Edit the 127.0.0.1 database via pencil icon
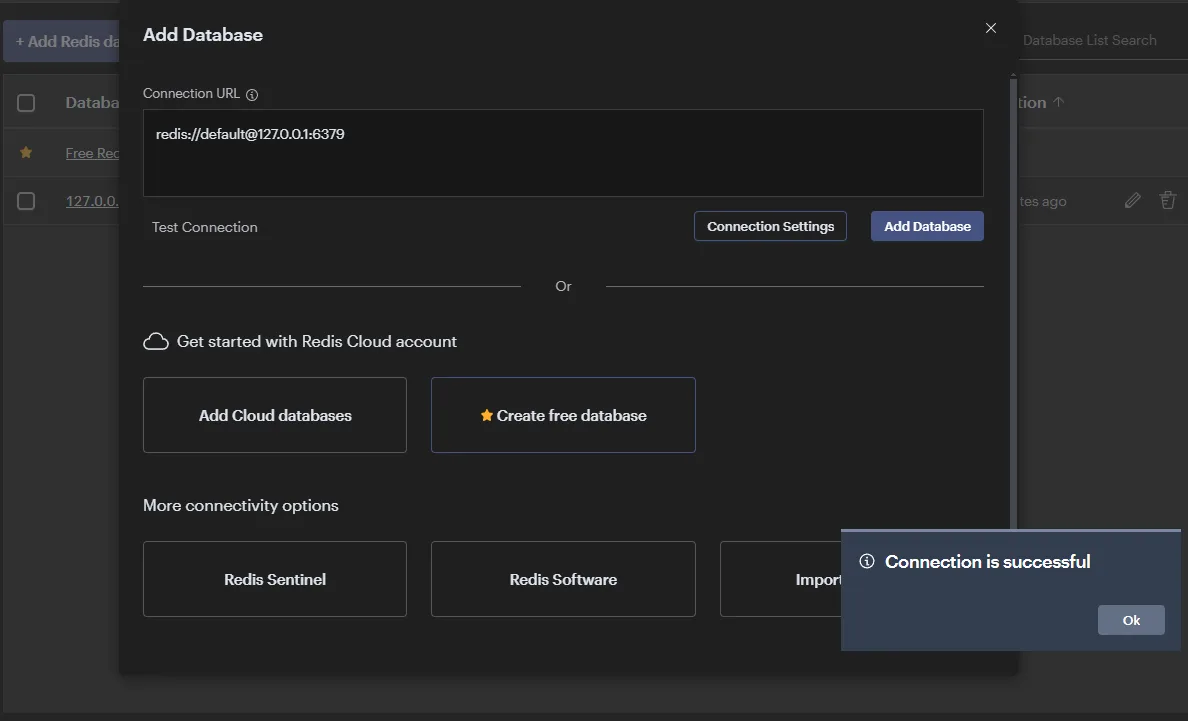This screenshot has height=721, width=1188. point(1132,201)
